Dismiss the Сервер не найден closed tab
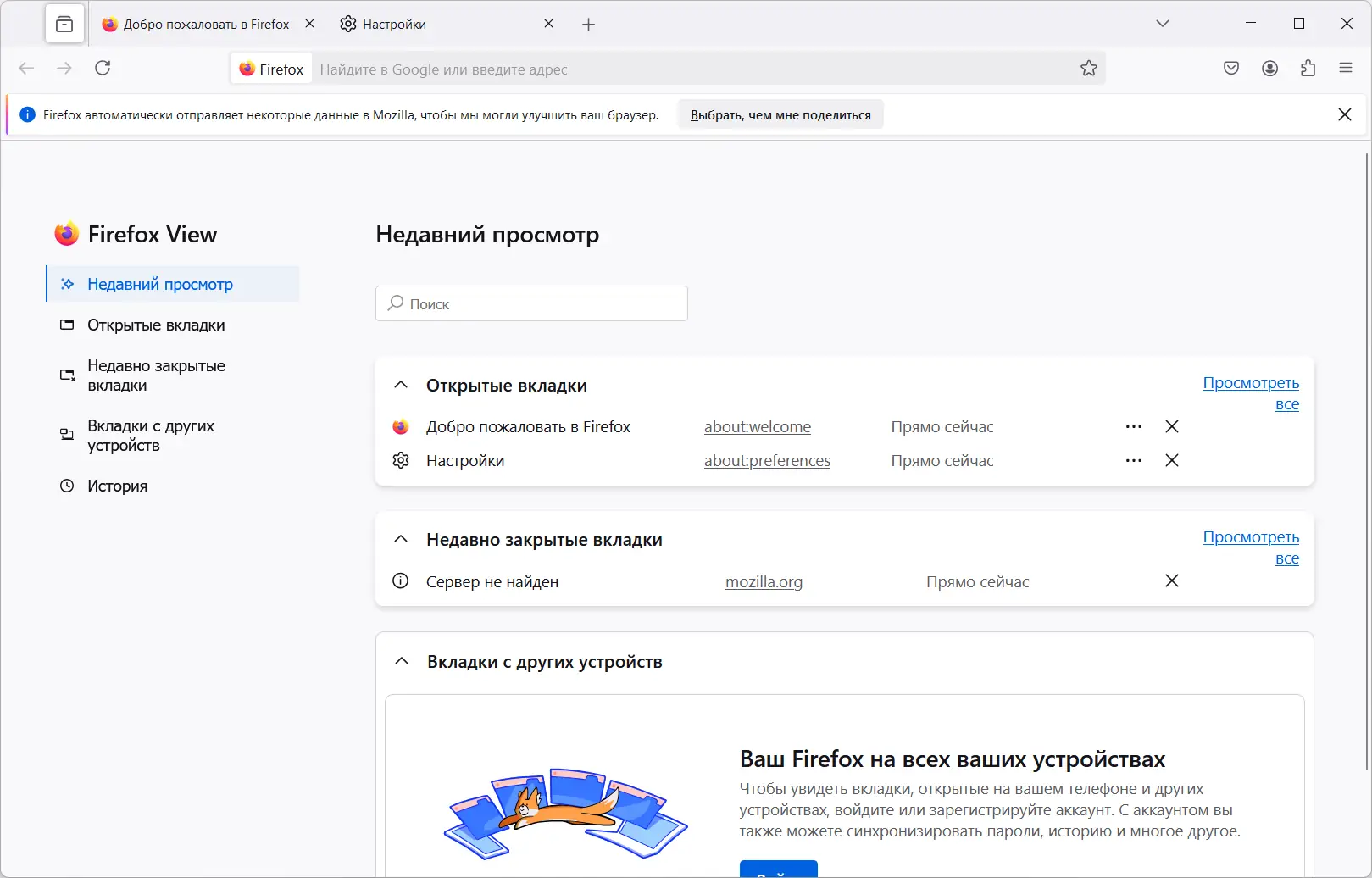This screenshot has width=1372, height=878. click(1172, 581)
